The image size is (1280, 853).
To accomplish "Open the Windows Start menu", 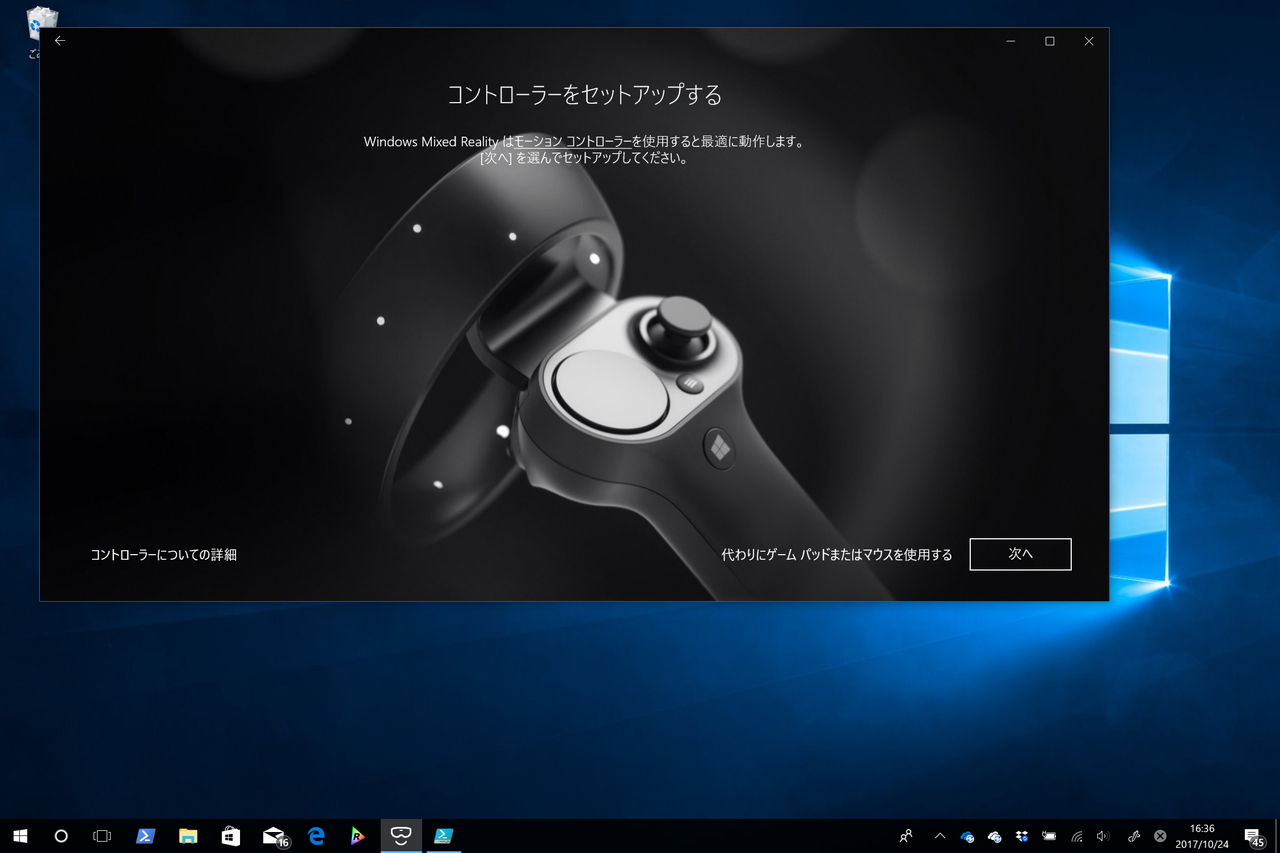I will click(x=20, y=836).
